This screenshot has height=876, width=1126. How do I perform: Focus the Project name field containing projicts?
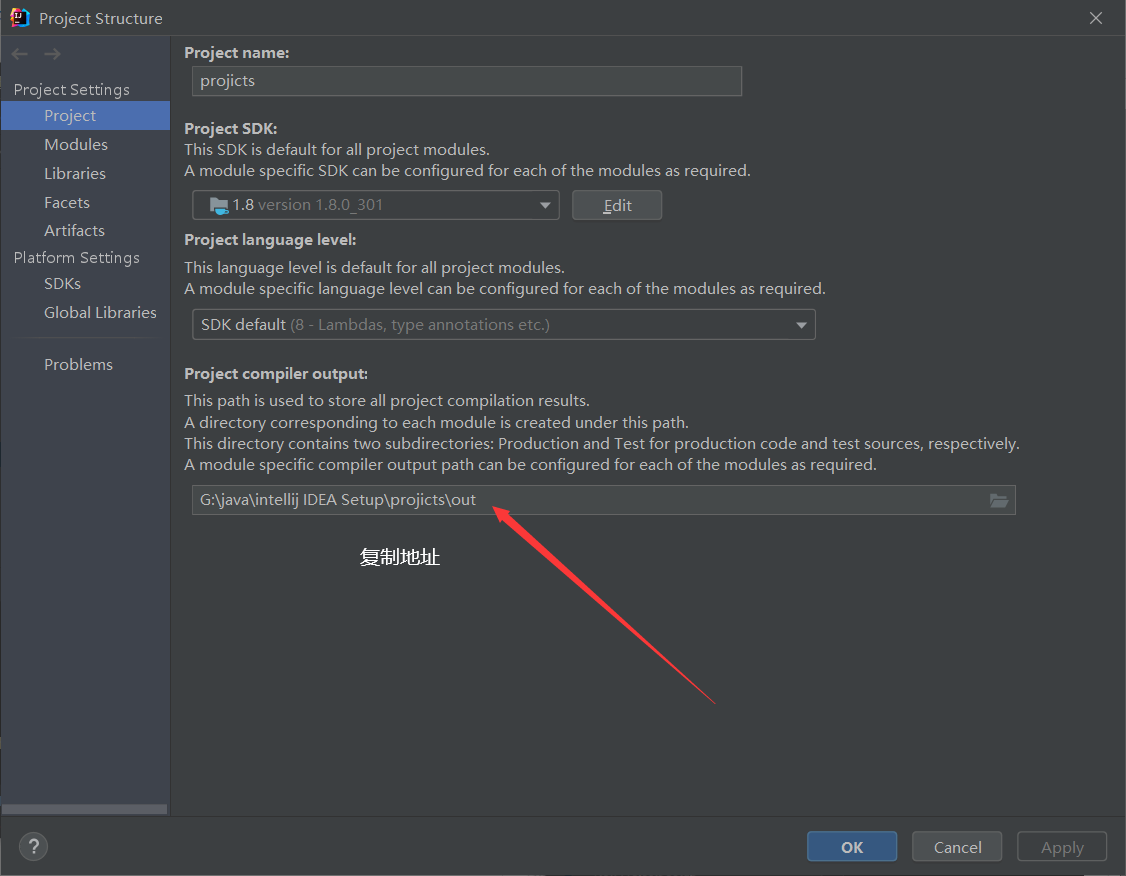point(467,81)
